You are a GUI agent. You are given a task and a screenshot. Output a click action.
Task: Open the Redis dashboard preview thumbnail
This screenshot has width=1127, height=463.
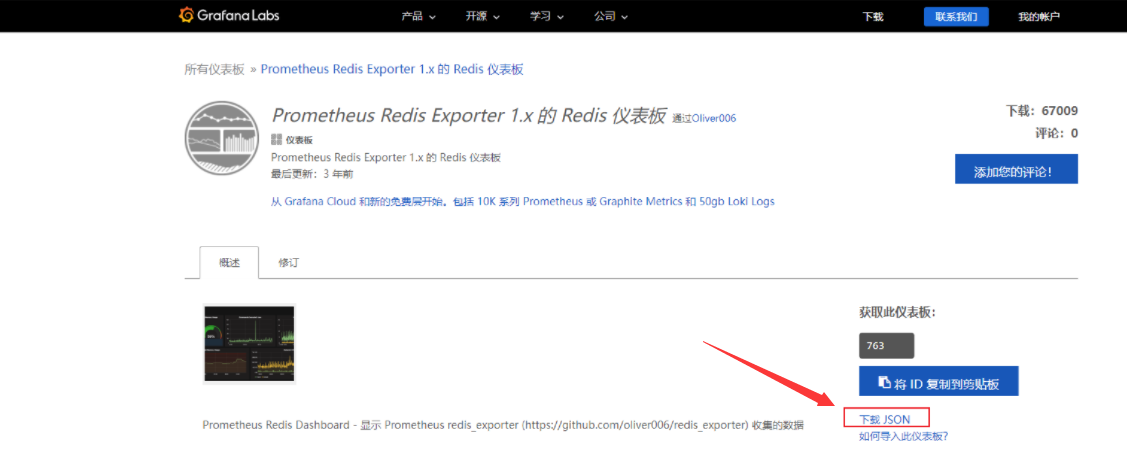click(x=249, y=344)
